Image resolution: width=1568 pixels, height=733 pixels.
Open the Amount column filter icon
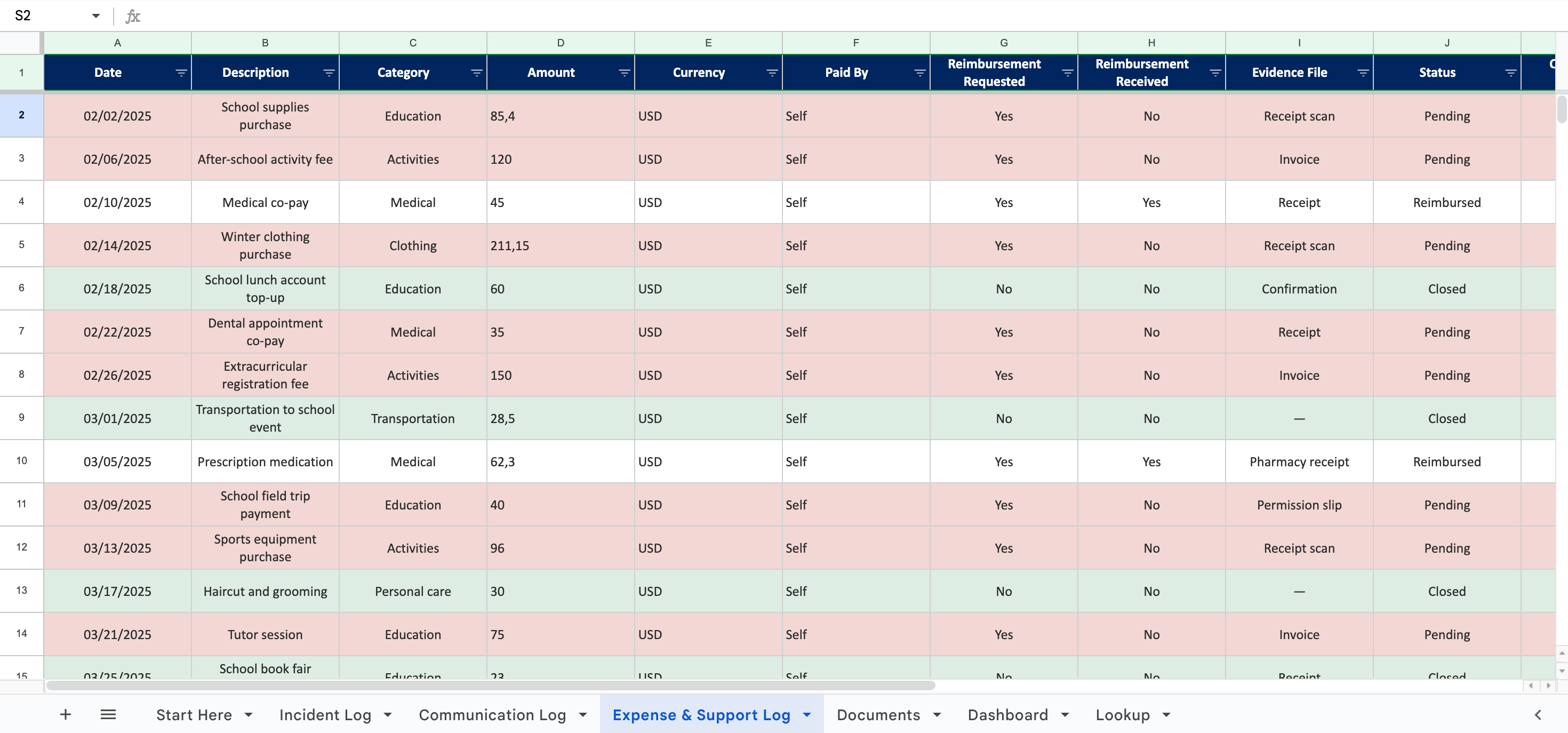[624, 73]
